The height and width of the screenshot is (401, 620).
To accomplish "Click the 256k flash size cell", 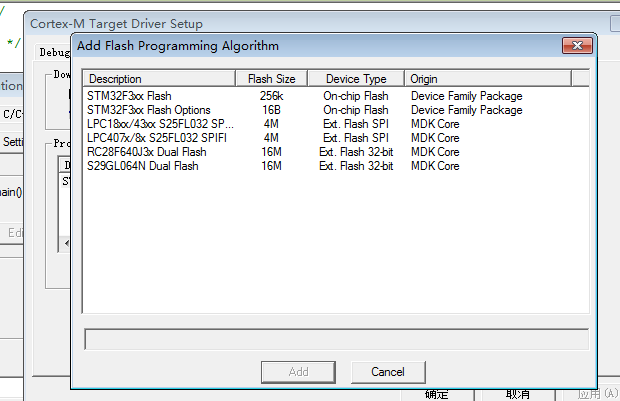I will pyautogui.click(x=271, y=96).
